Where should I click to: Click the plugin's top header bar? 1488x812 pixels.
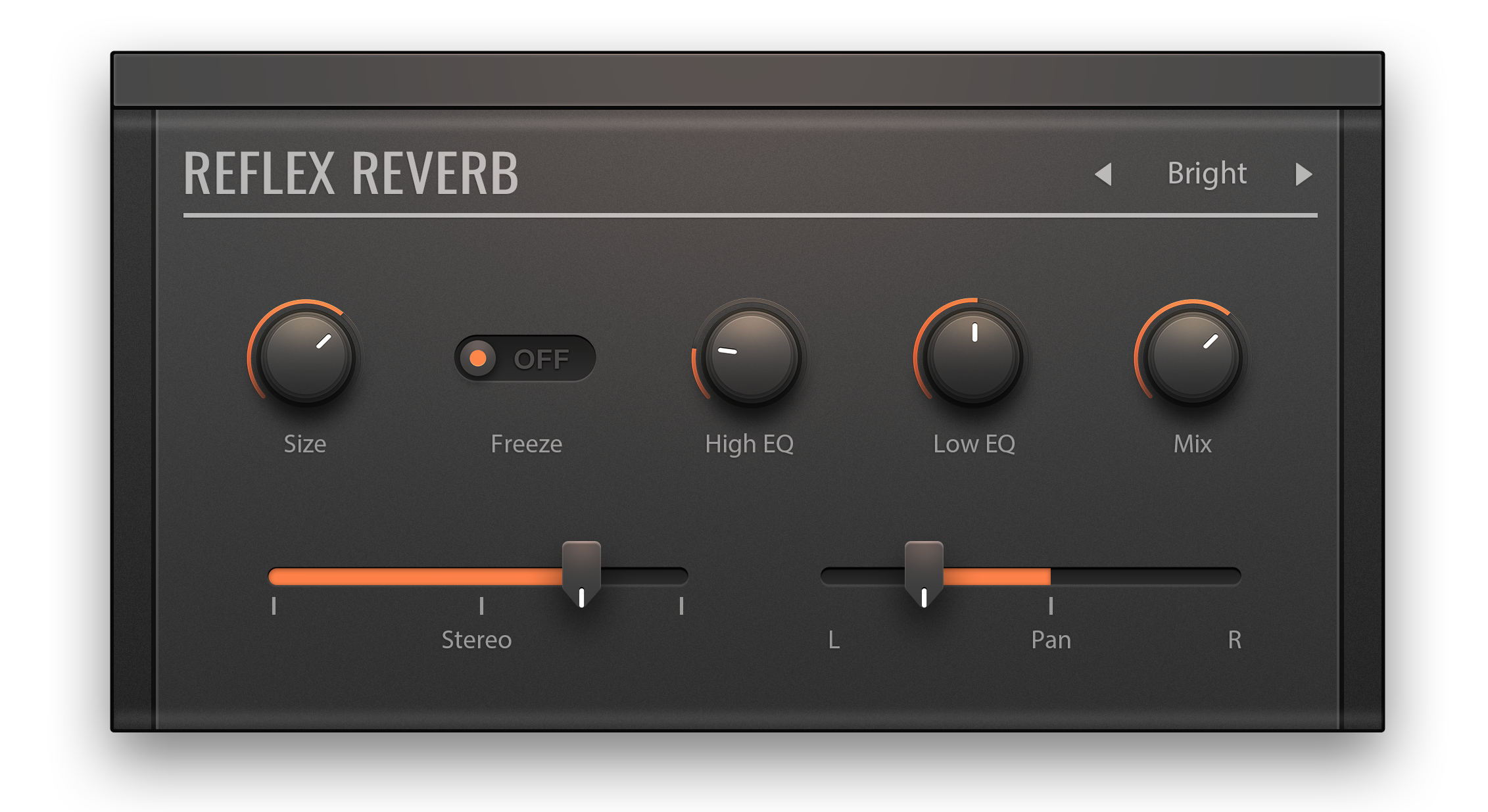coord(747,80)
